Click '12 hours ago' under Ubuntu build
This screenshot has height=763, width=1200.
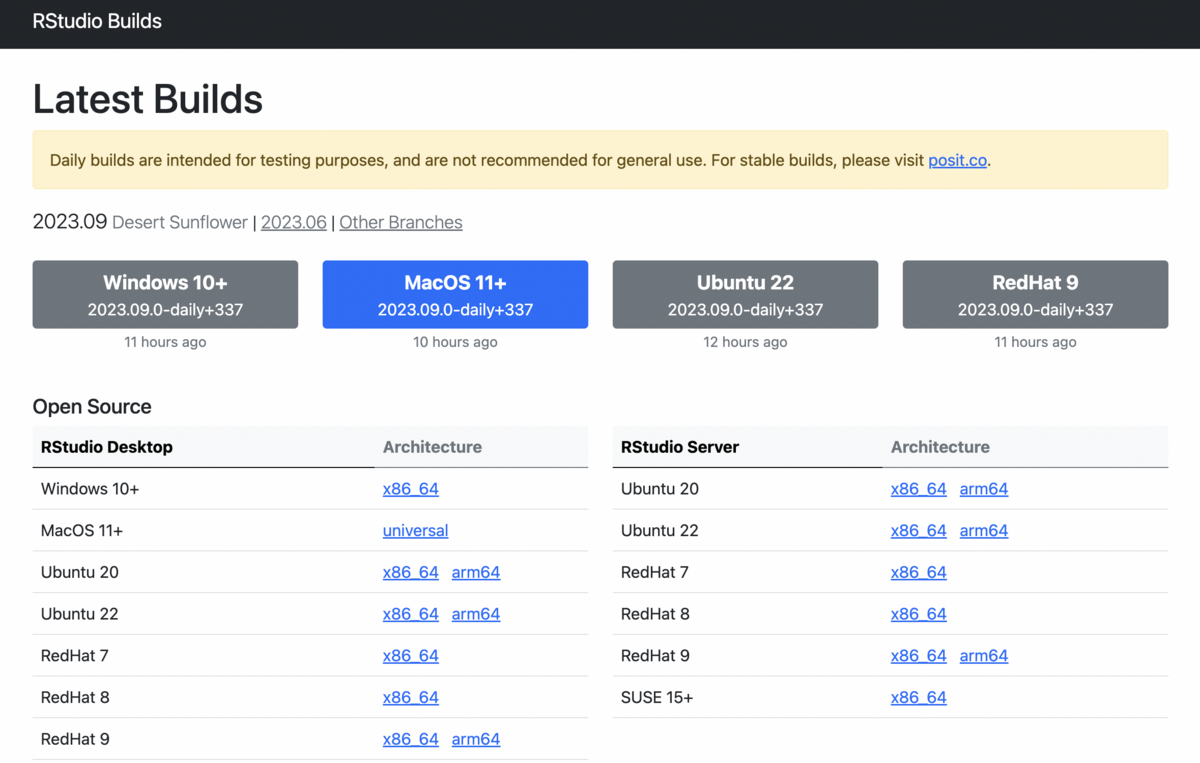tap(745, 342)
